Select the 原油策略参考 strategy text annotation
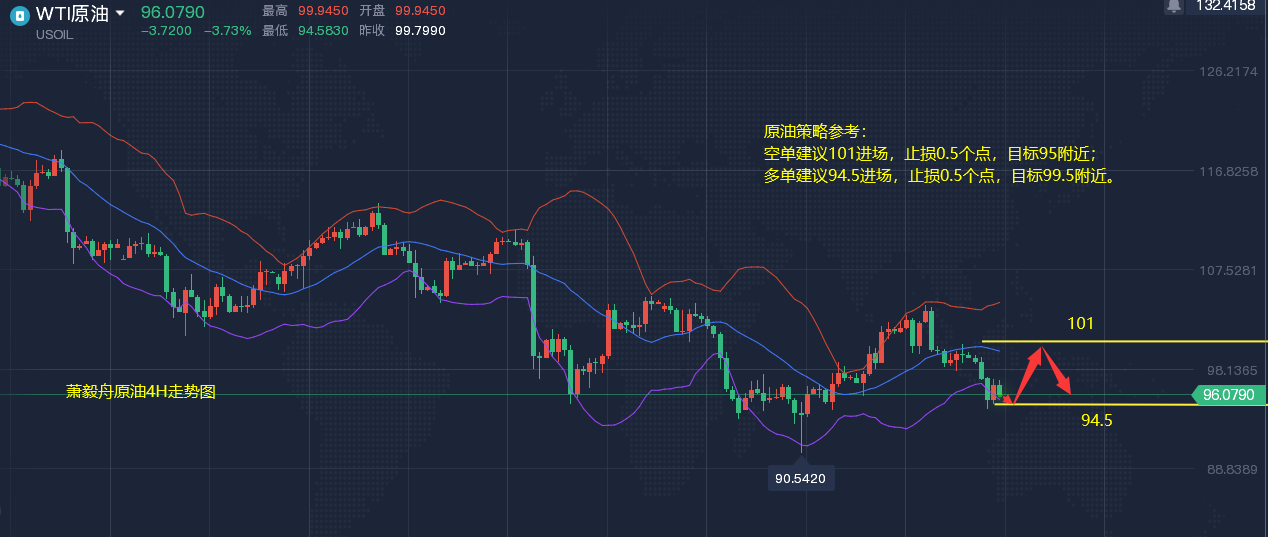The width and height of the screenshot is (1268, 537). point(938,154)
